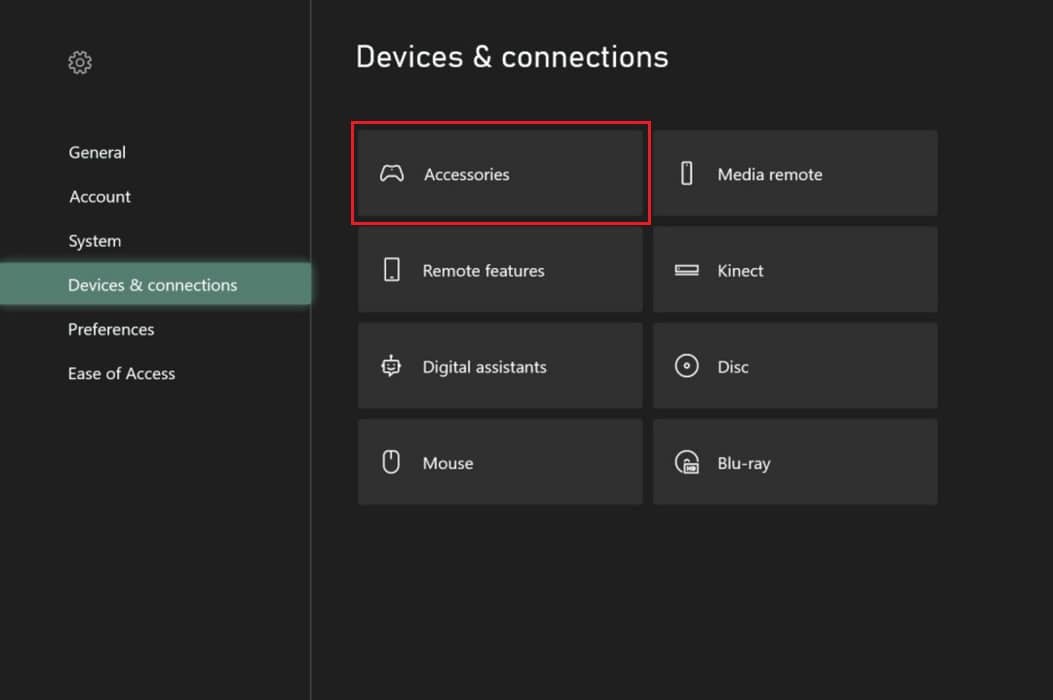Open Blu-ray settings
This screenshot has width=1053, height=700.
tap(795, 462)
